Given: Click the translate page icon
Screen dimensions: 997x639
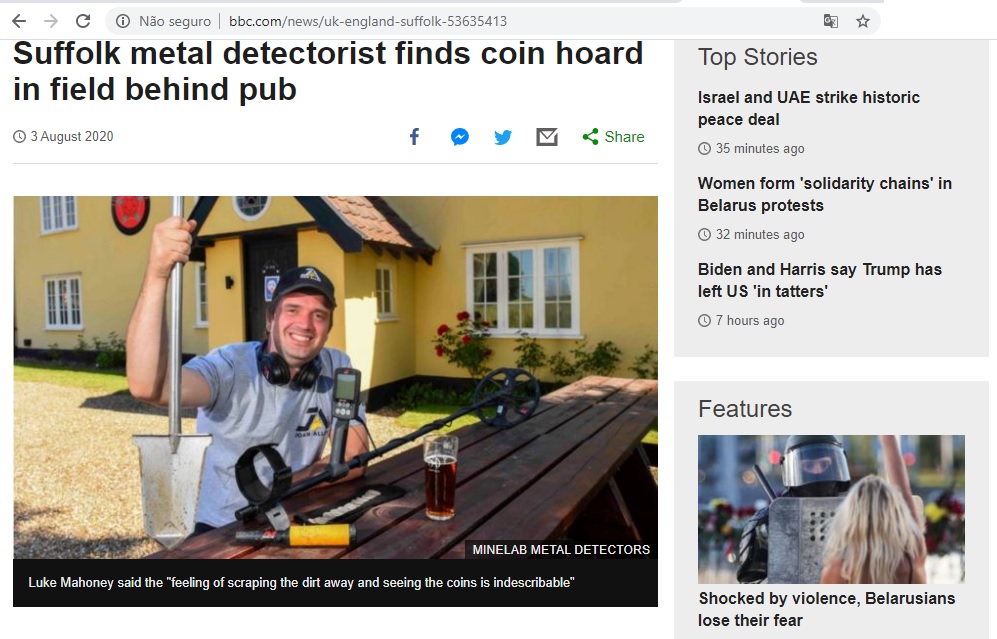Looking at the screenshot, I should click(x=830, y=21).
